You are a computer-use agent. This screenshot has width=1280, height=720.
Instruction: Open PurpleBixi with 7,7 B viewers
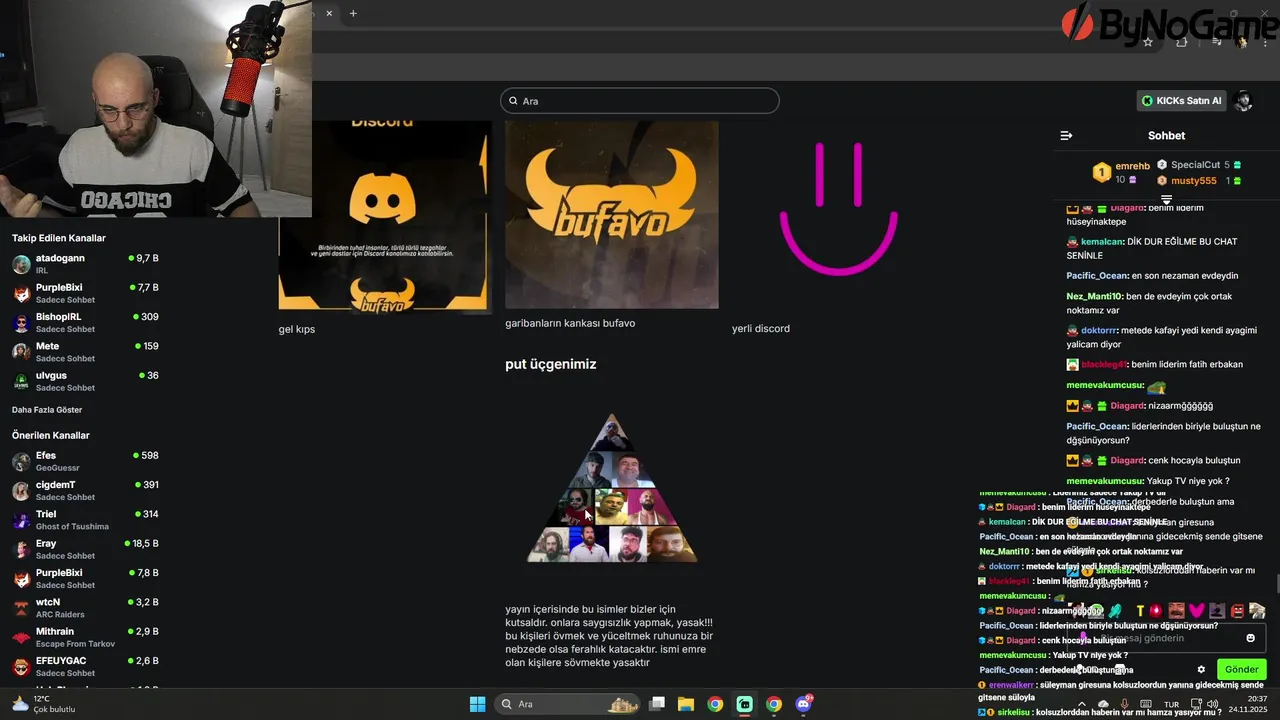88,293
